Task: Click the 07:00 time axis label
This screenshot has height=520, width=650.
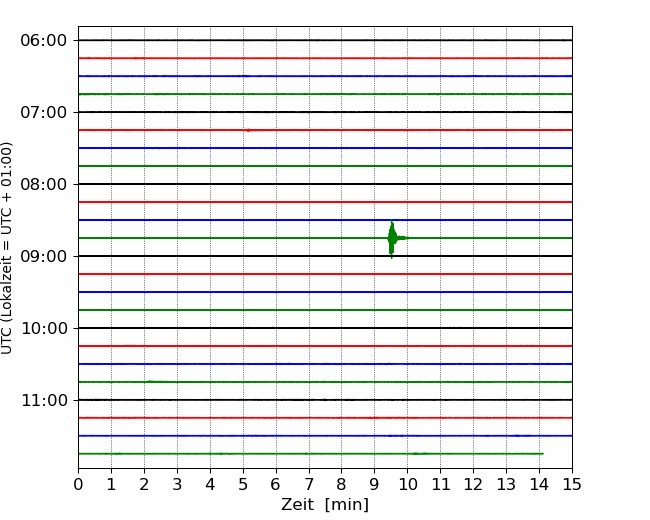Action: (44, 112)
